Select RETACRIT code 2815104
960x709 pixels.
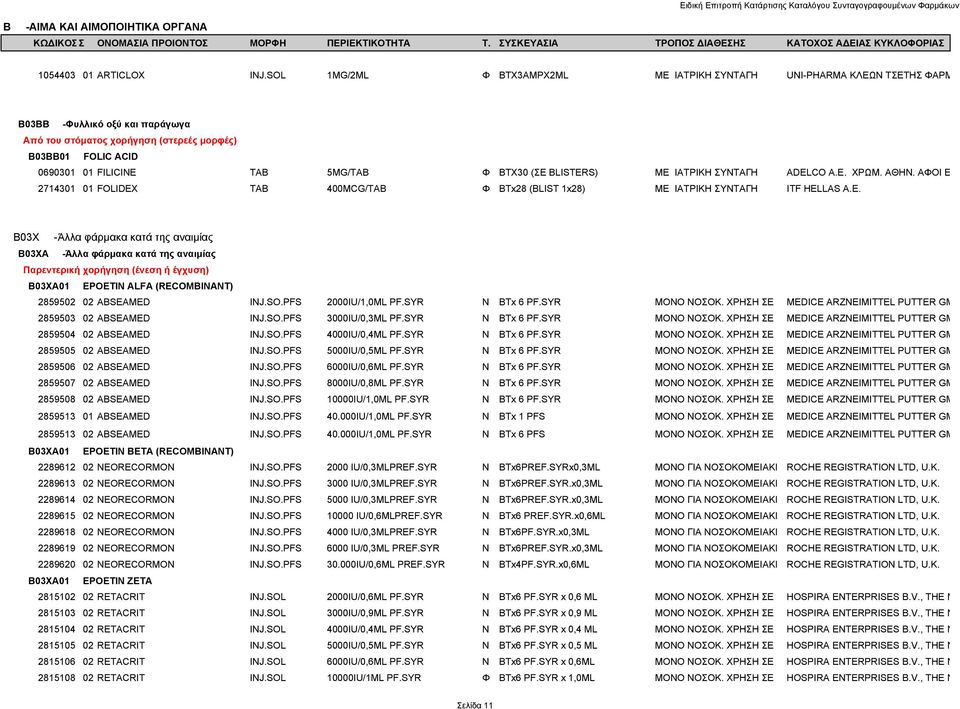[x=56, y=629]
